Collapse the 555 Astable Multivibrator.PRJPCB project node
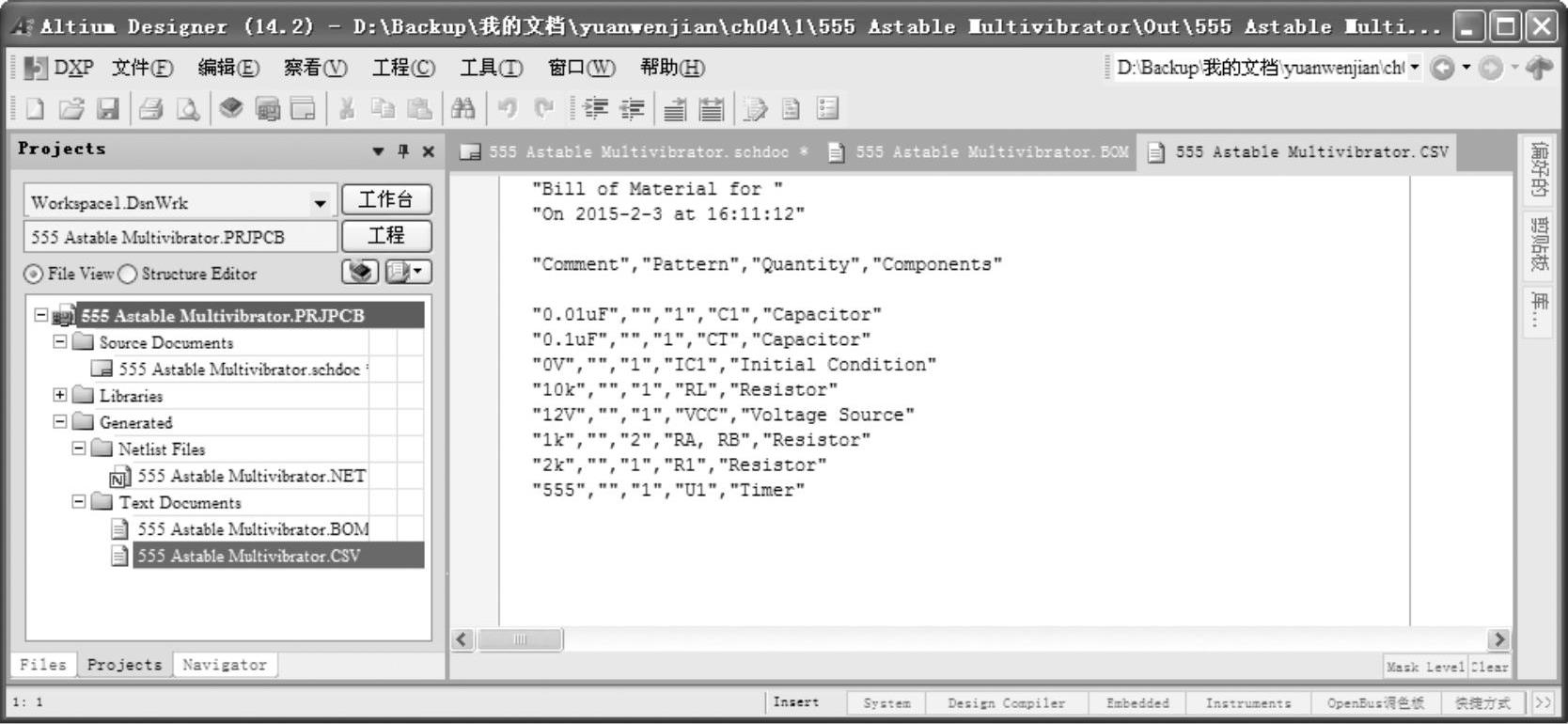This screenshot has width=1568, height=724. click(41, 315)
